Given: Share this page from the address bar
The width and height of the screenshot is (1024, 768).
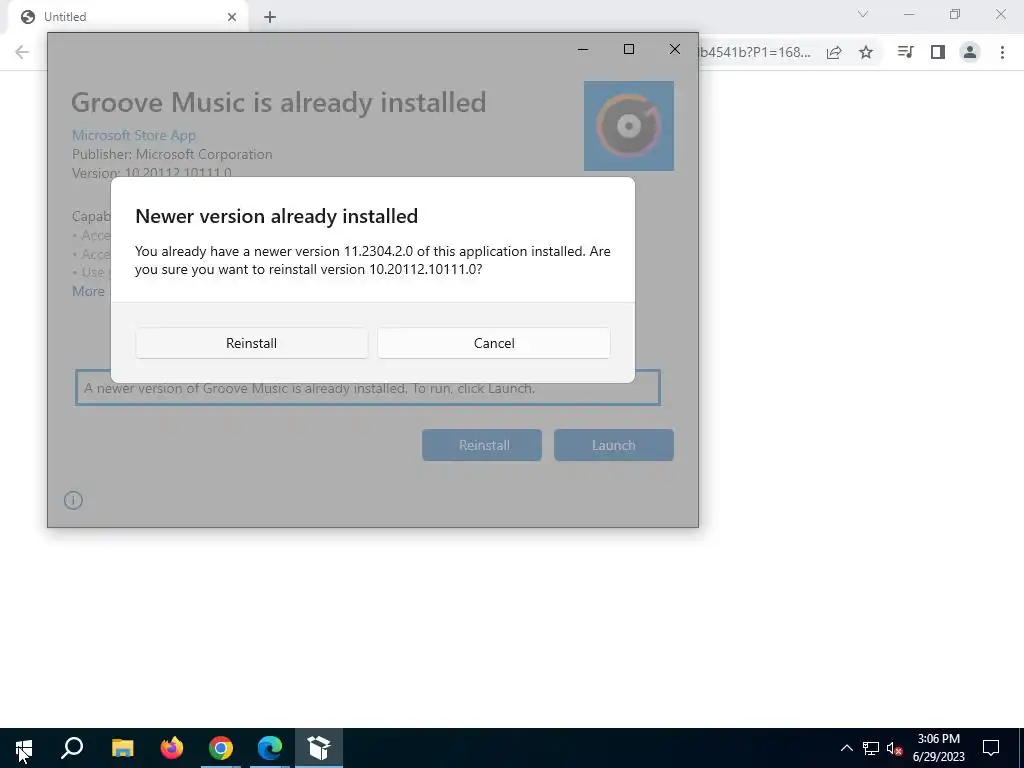Looking at the screenshot, I should tap(834, 52).
